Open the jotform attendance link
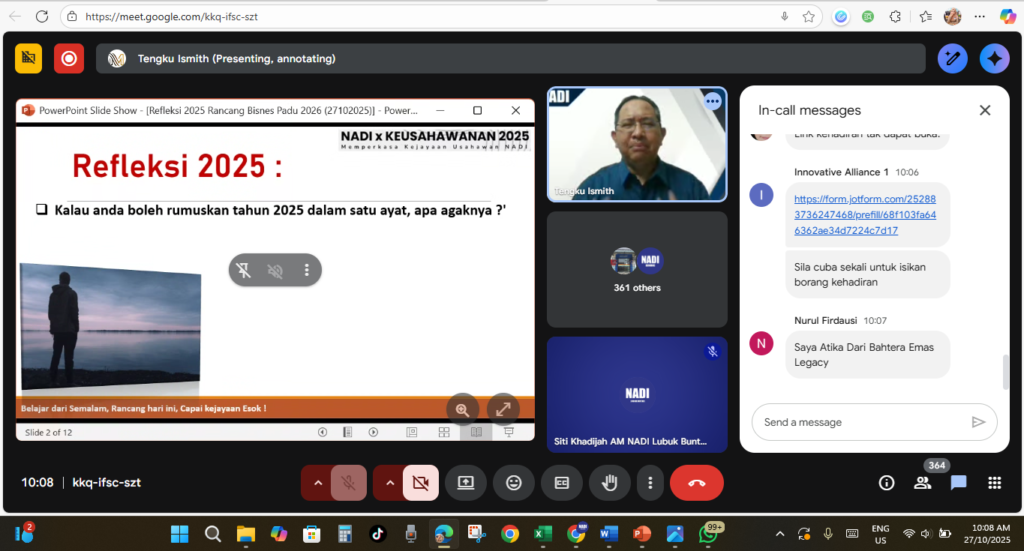 (866, 214)
